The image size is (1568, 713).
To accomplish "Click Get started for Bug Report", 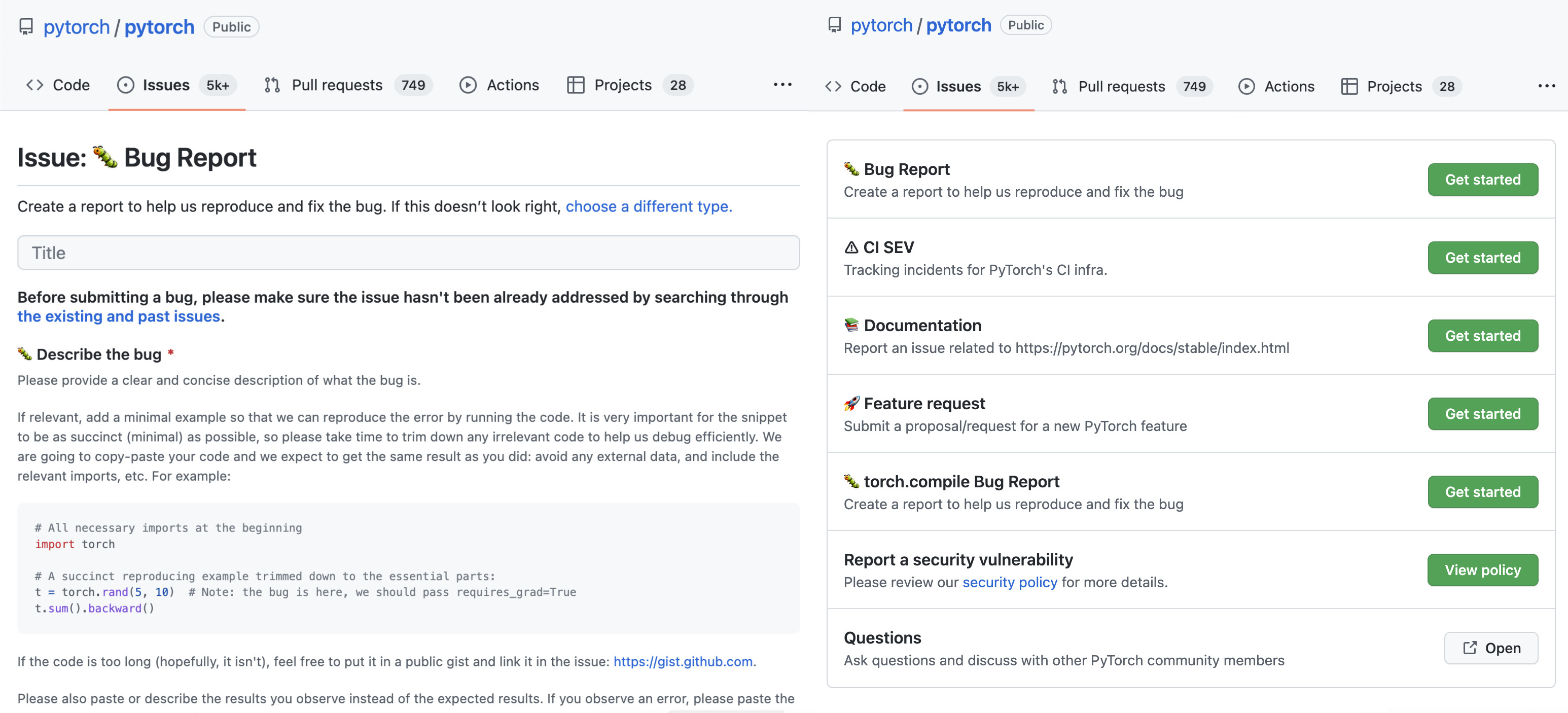I will pyautogui.click(x=1482, y=180).
